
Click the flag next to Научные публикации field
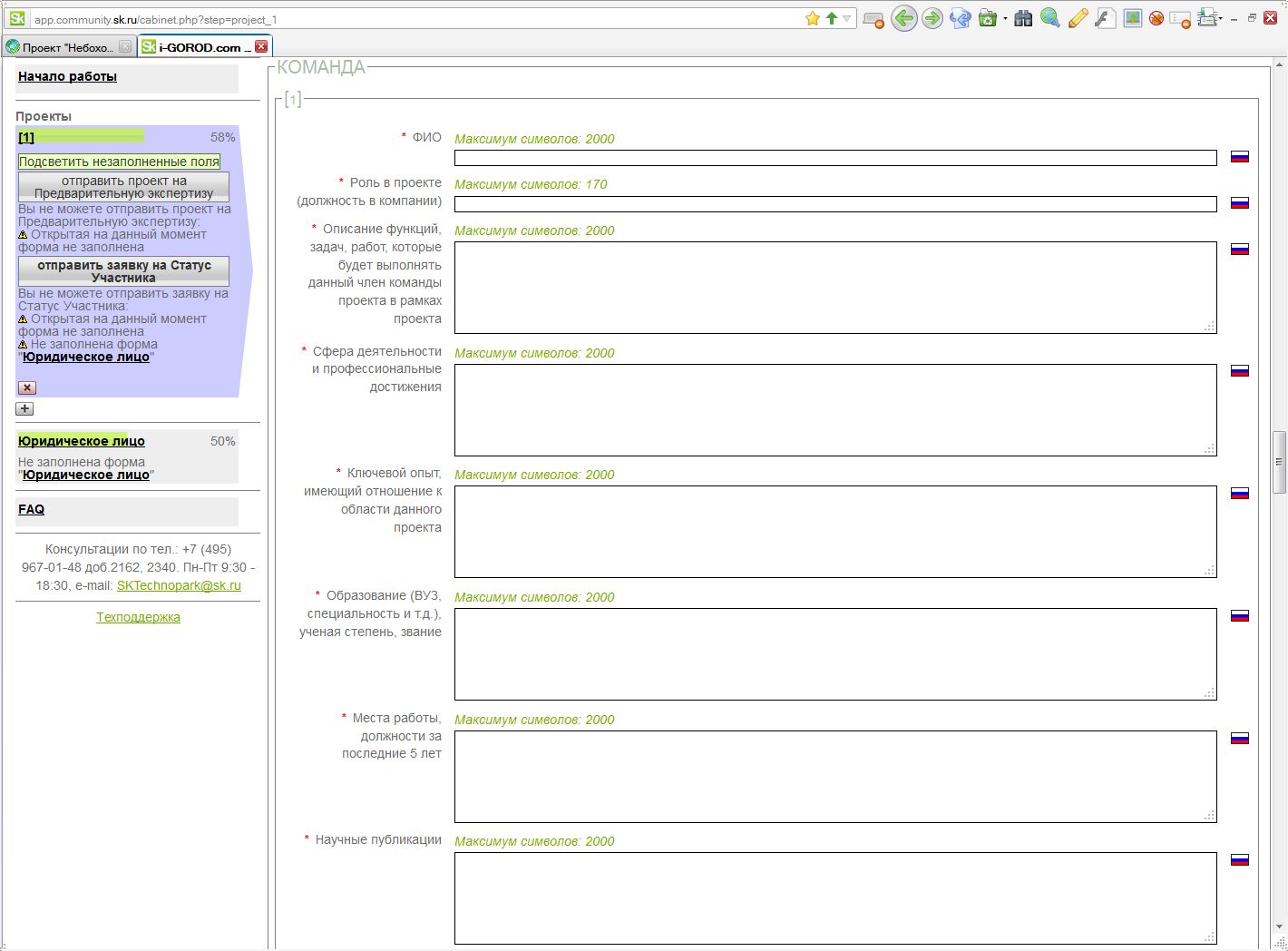pos(1239,860)
